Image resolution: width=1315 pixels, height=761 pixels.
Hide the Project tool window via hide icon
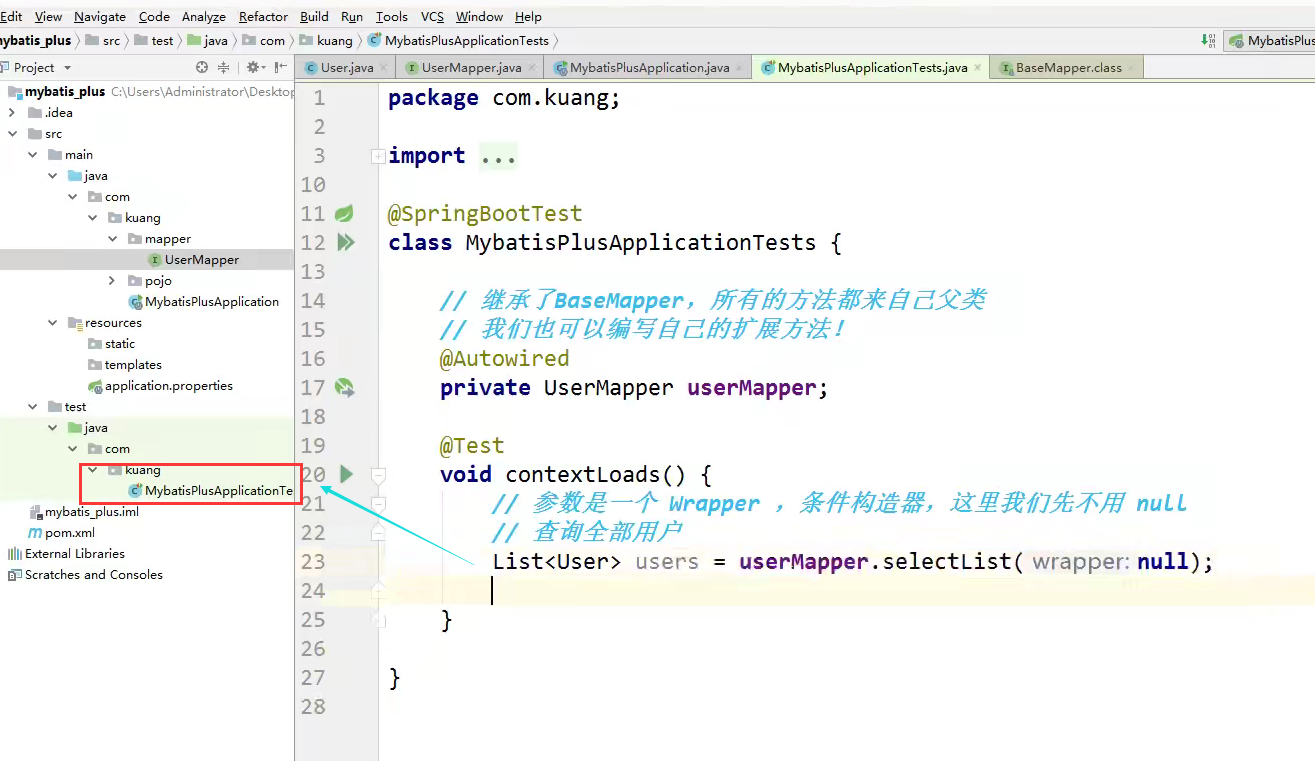pyautogui.click(x=282, y=67)
